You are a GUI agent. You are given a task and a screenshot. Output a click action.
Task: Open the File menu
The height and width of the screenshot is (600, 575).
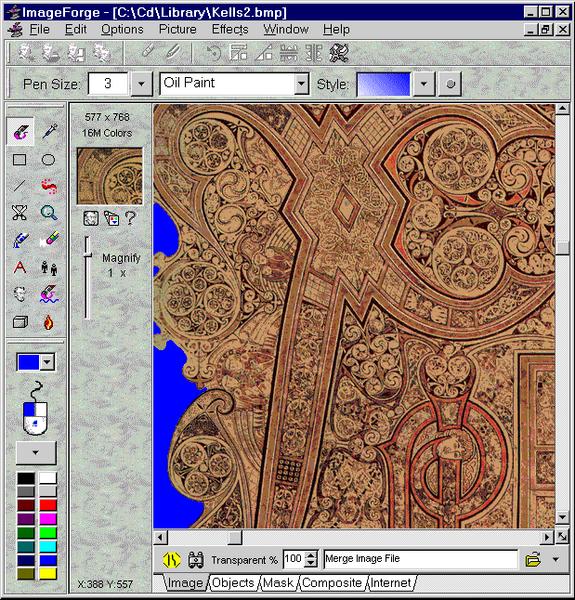(x=39, y=29)
